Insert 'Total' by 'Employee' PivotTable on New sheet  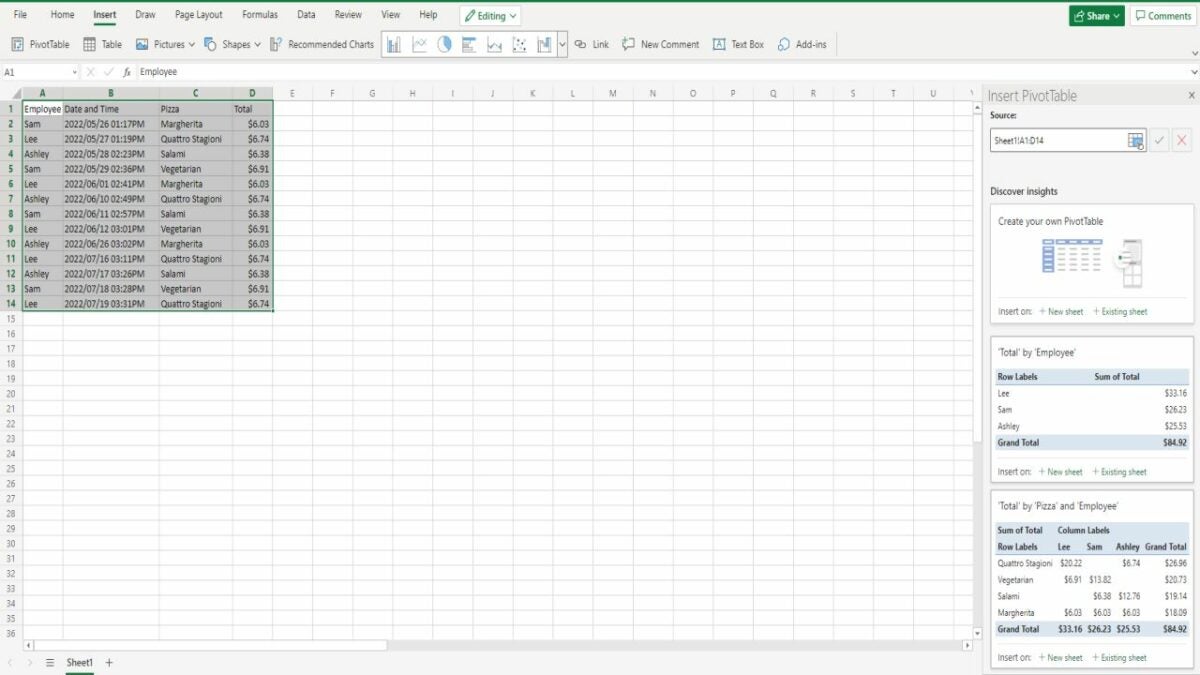pos(1060,471)
